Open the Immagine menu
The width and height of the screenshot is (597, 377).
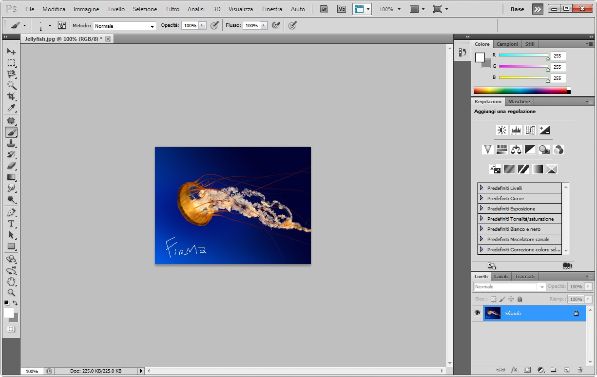[86, 9]
